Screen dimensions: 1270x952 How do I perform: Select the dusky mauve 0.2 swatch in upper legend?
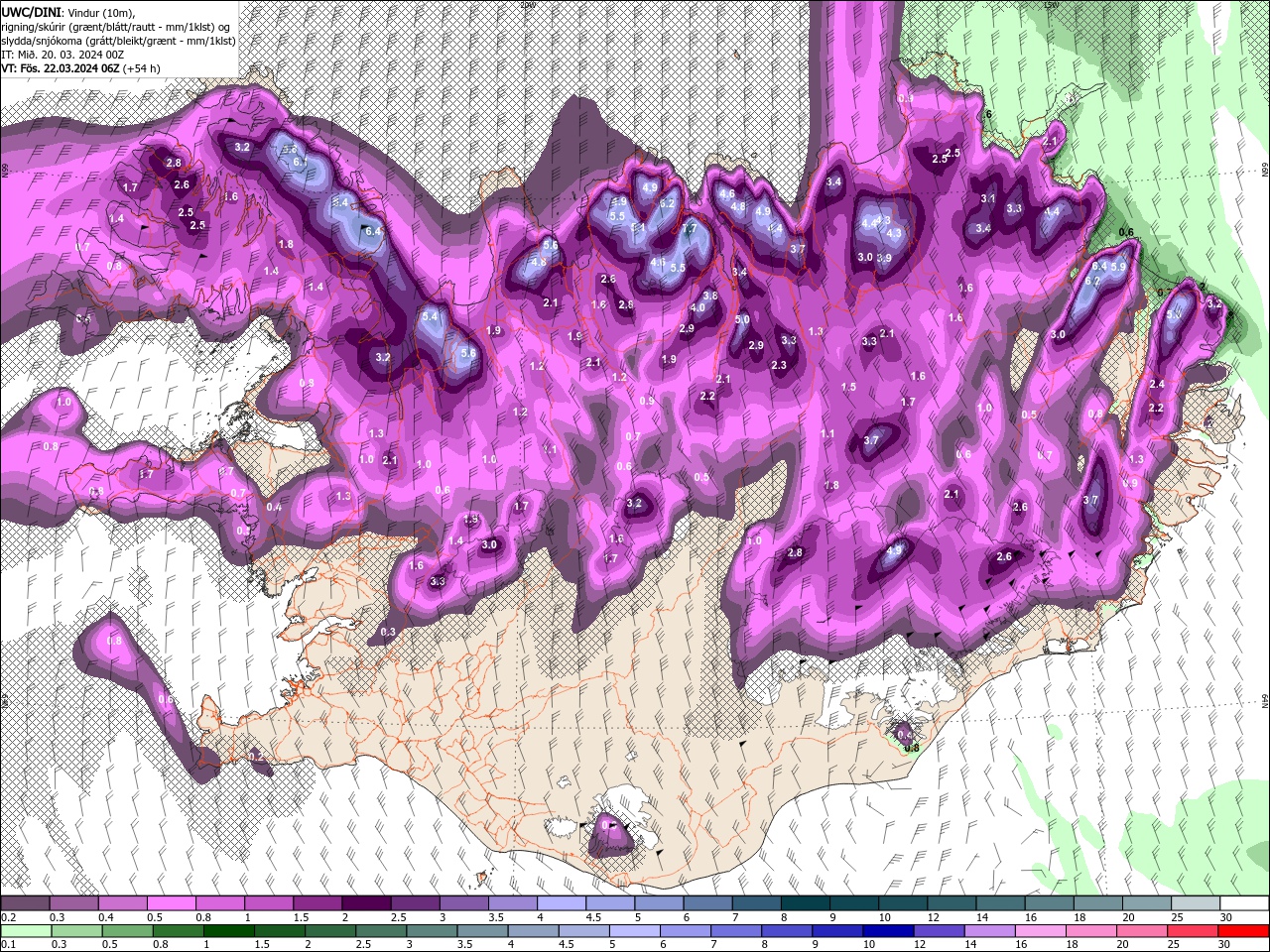click(25, 903)
